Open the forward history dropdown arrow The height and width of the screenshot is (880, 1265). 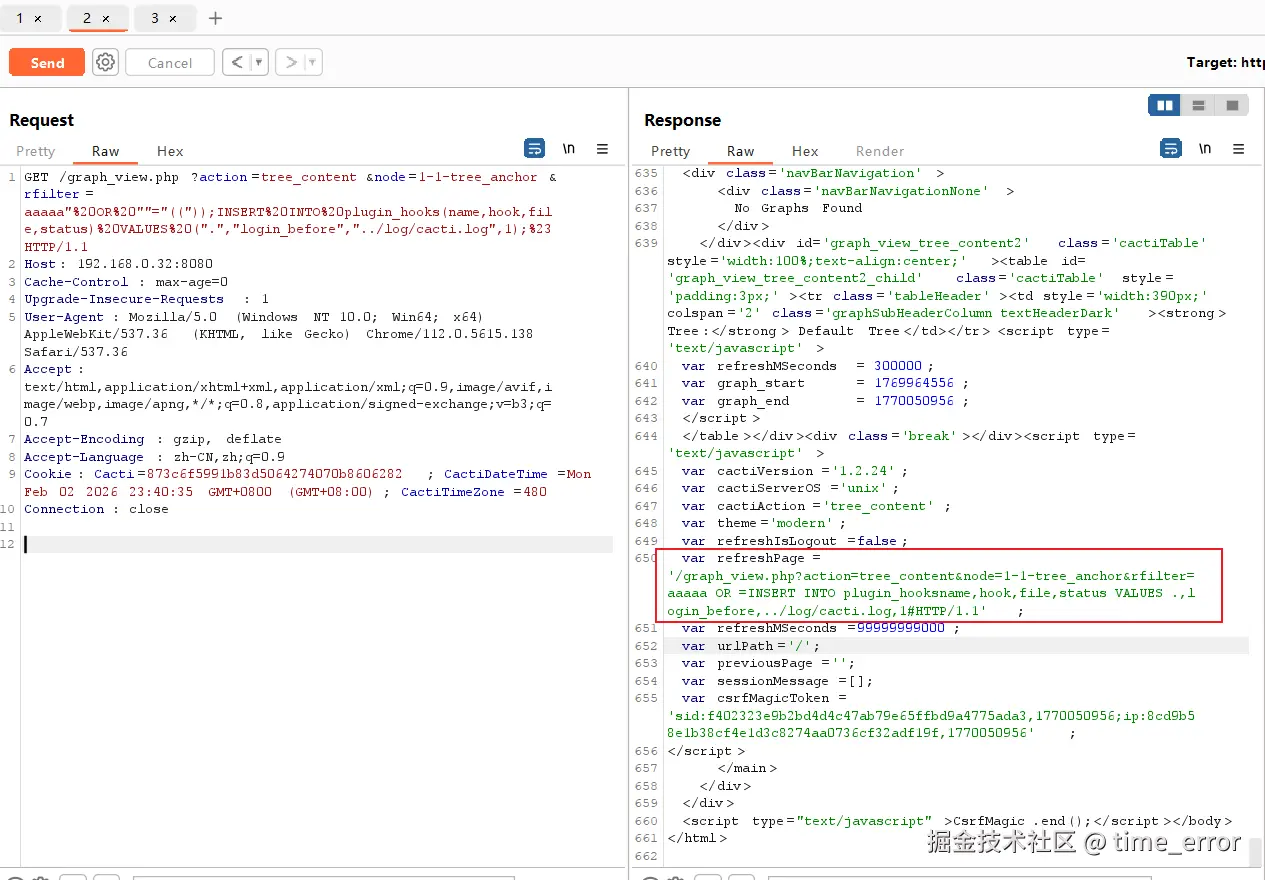[x=313, y=62]
